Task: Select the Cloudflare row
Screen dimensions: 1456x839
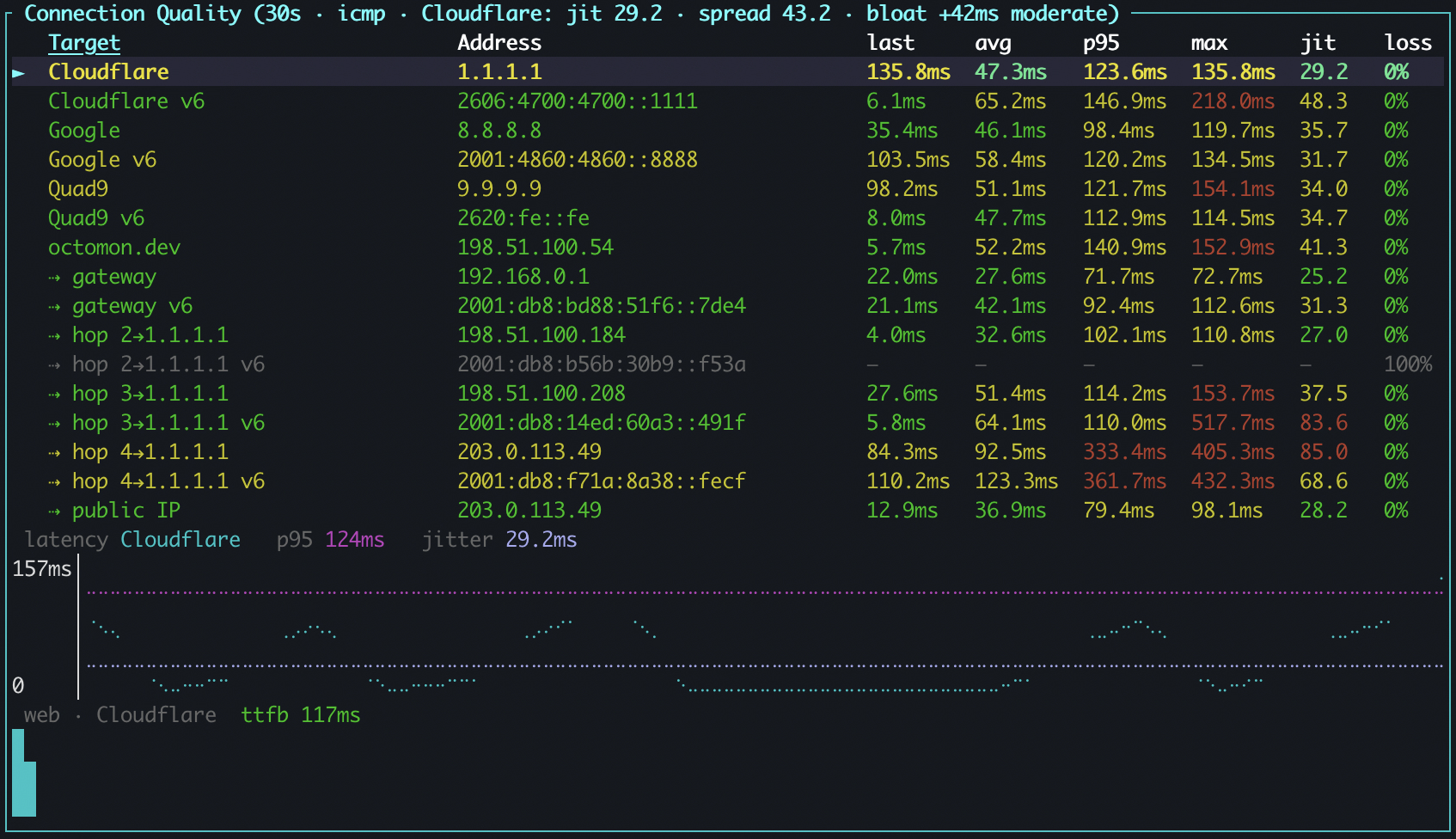Action: tap(727, 72)
